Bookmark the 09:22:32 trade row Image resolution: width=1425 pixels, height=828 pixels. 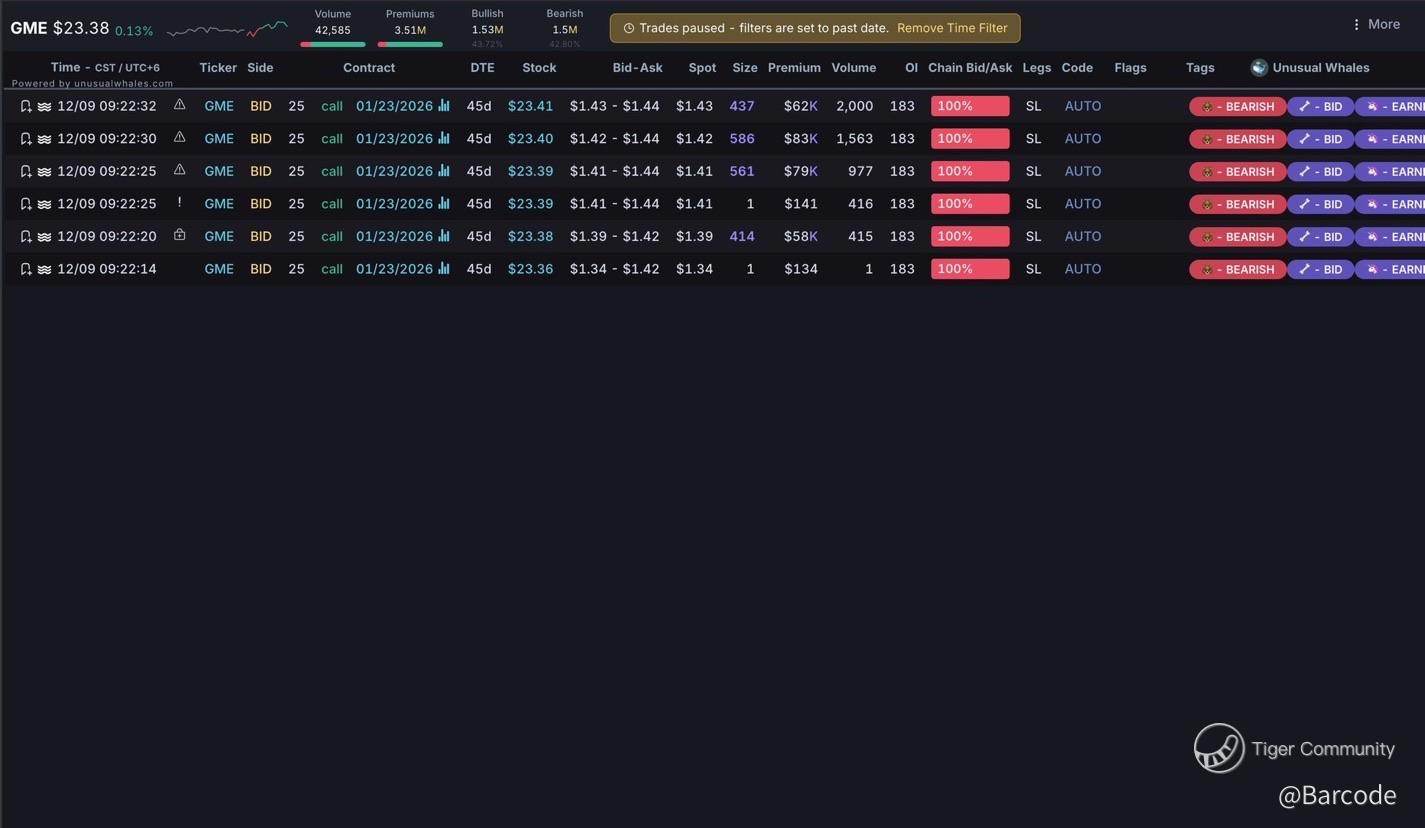pos(26,106)
